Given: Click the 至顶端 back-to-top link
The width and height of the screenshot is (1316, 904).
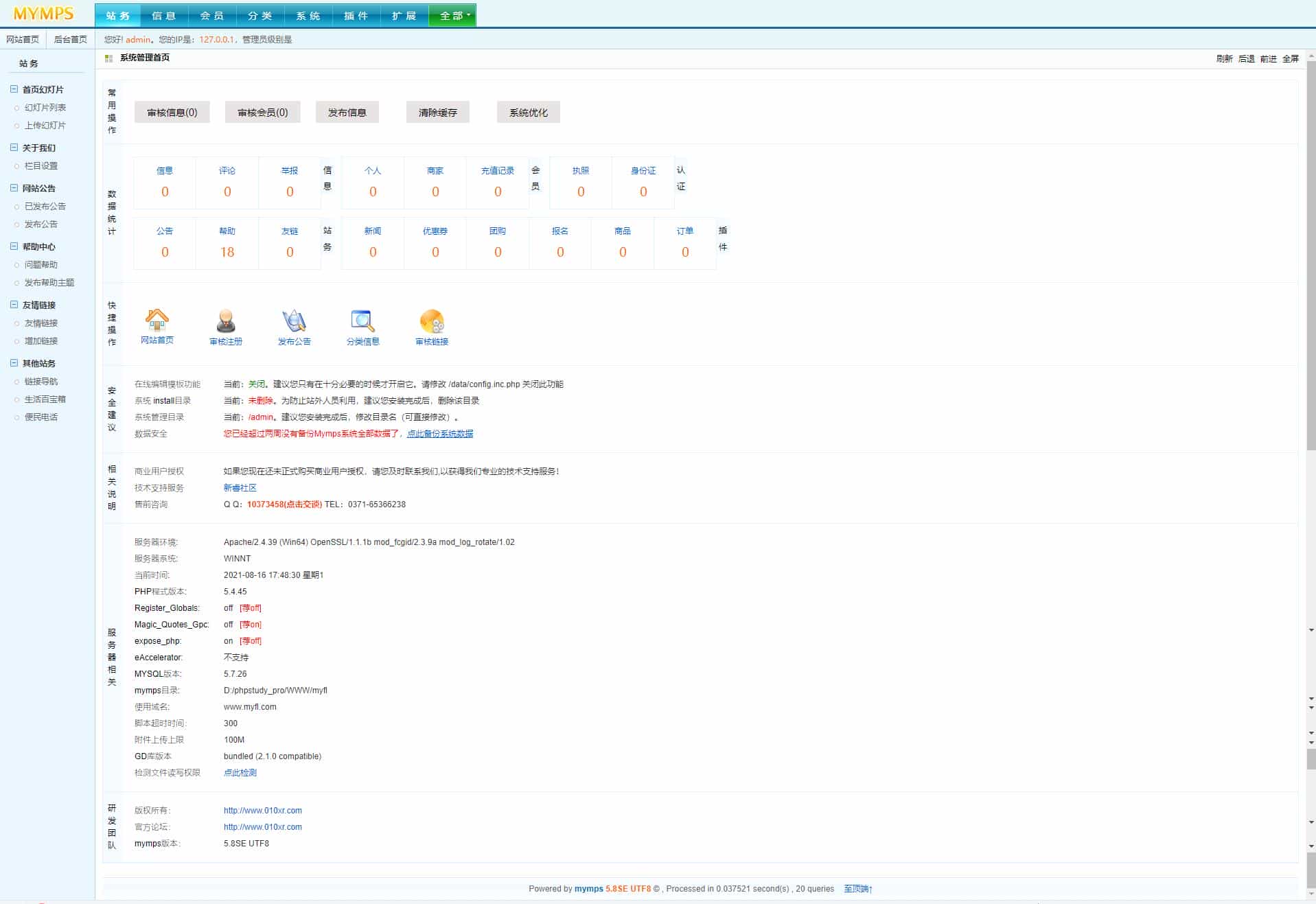Looking at the screenshot, I should click(x=858, y=889).
